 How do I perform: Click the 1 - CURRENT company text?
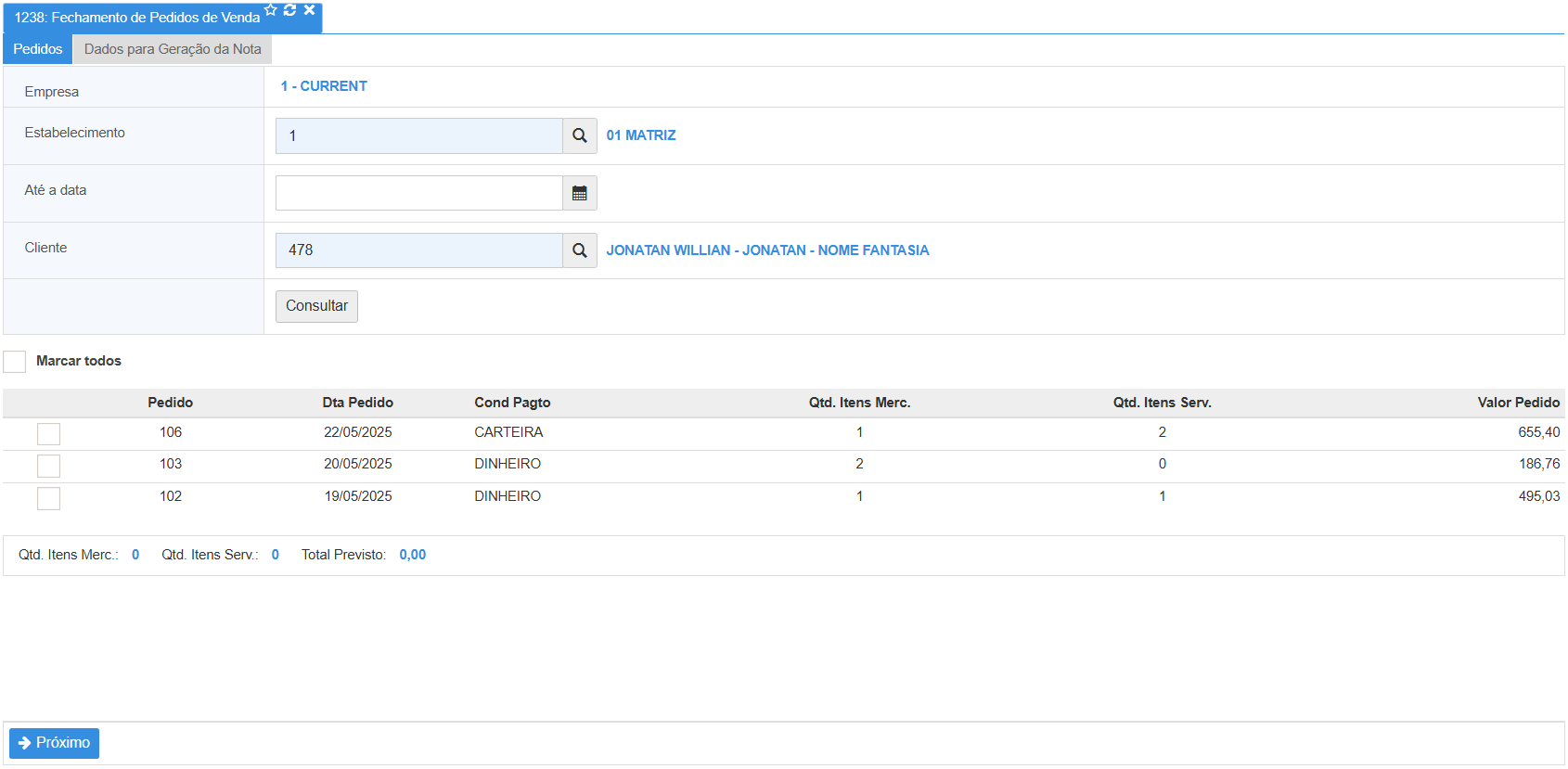[324, 86]
